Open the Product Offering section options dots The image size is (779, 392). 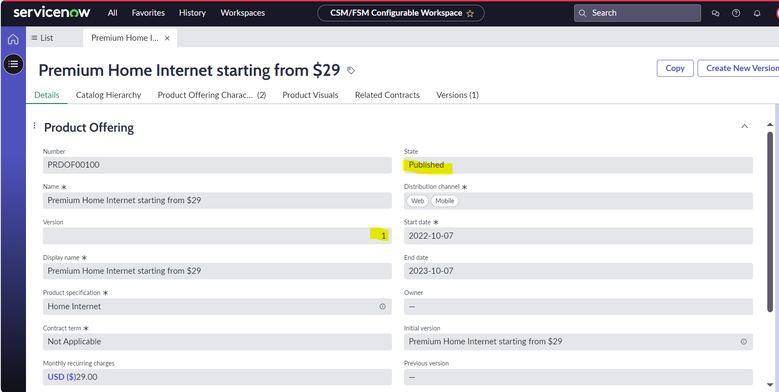tap(34, 126)
